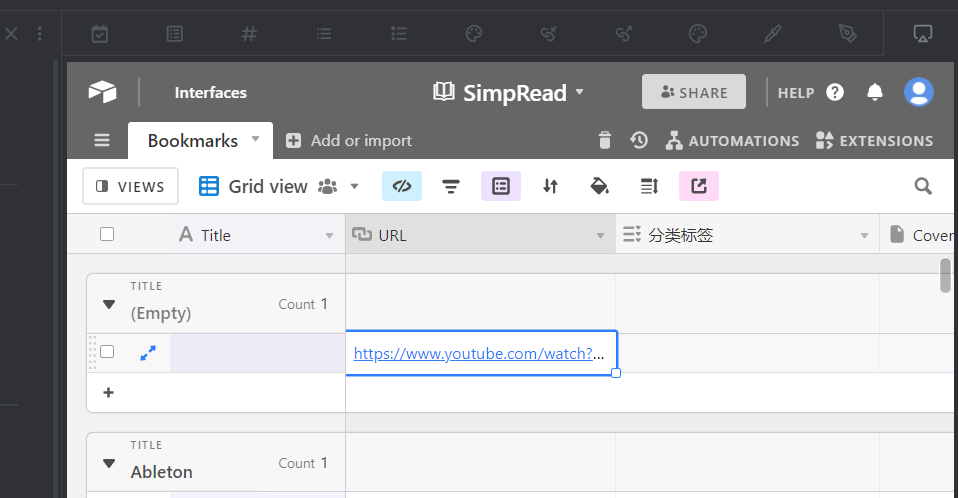Open the notifications bell
958x498 pixels.
875,92
